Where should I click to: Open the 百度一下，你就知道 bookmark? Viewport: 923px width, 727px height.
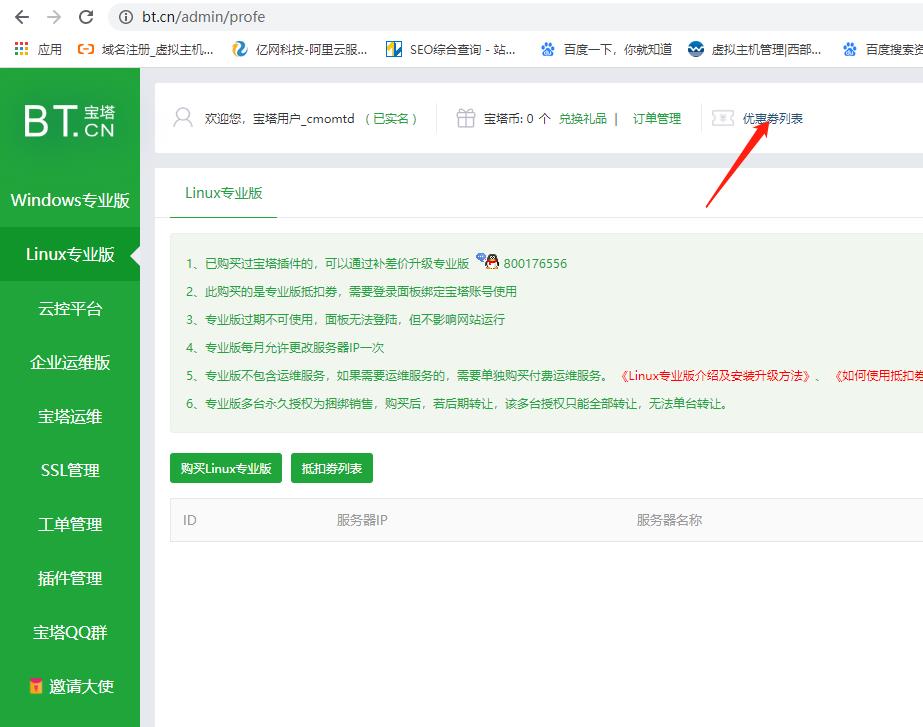pos(606,49)
